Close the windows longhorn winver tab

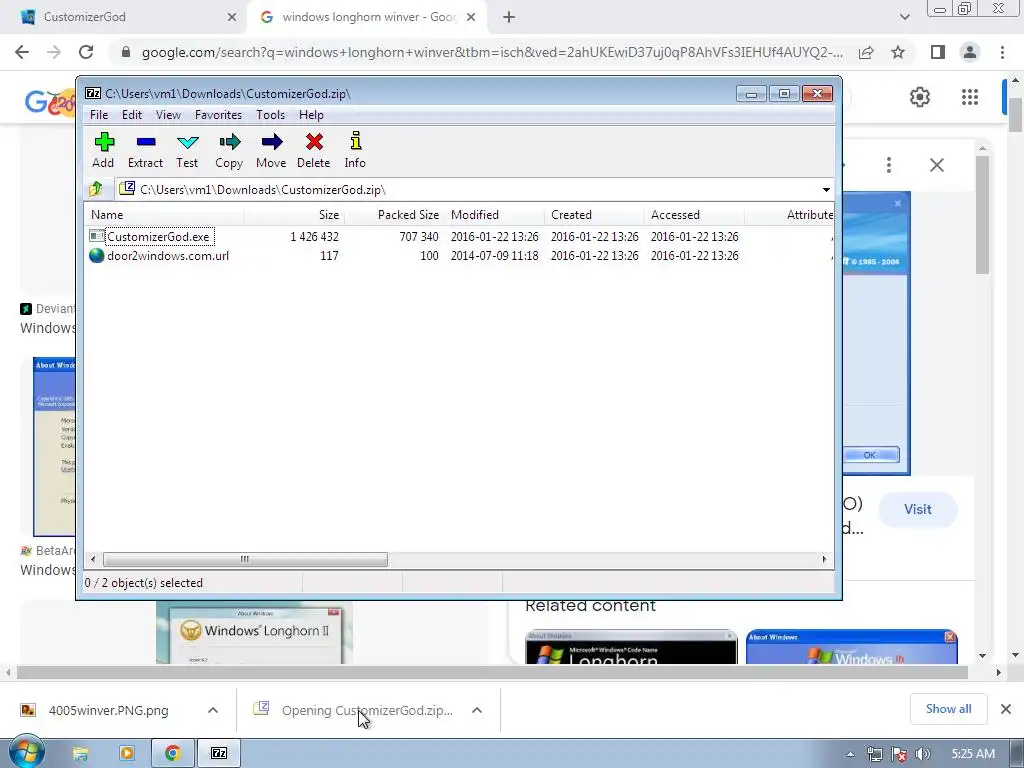coord(471,17)
